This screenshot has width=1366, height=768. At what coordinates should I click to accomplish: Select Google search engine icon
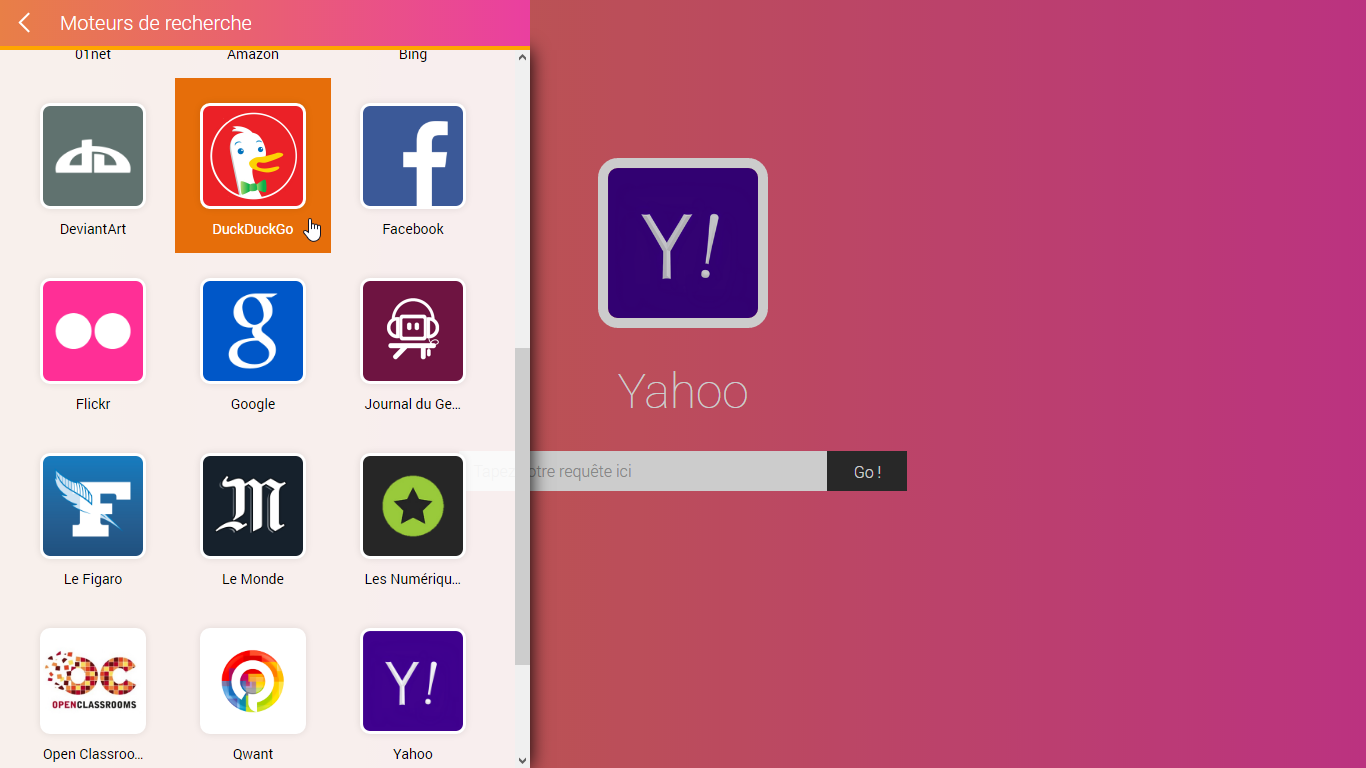pos(253,331)
